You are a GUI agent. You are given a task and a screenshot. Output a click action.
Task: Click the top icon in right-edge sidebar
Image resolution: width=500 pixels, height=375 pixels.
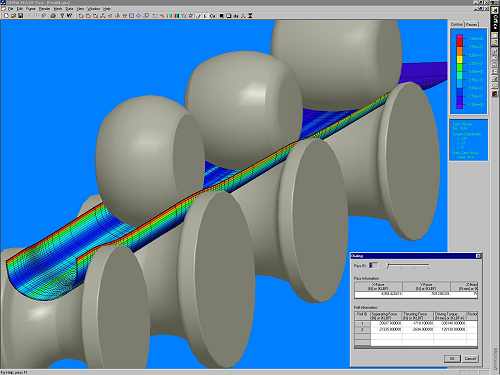pyautogui.click(x=495, y=10)
